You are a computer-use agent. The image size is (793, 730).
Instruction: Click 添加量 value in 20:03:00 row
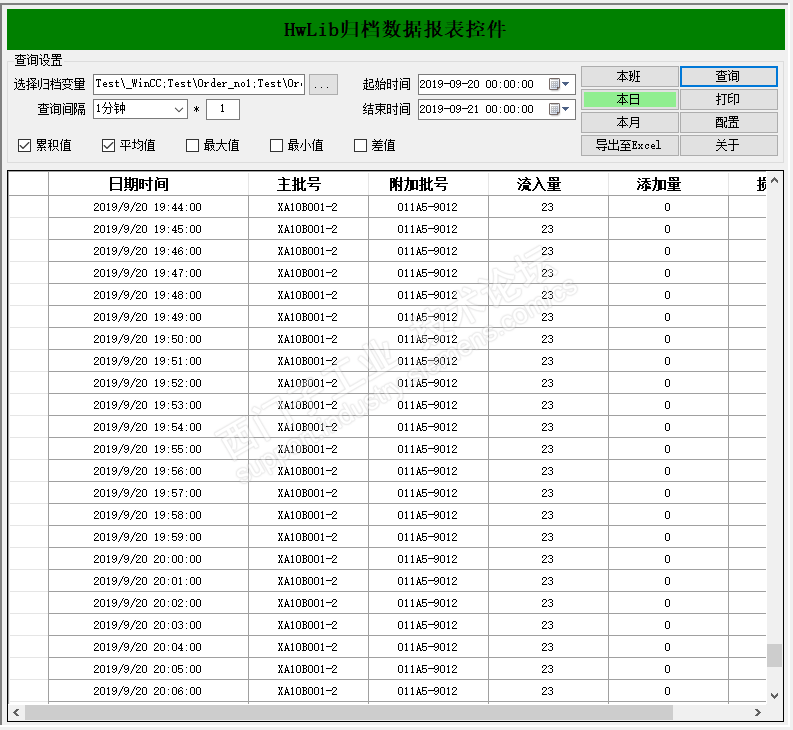click(x=668, y=625)
